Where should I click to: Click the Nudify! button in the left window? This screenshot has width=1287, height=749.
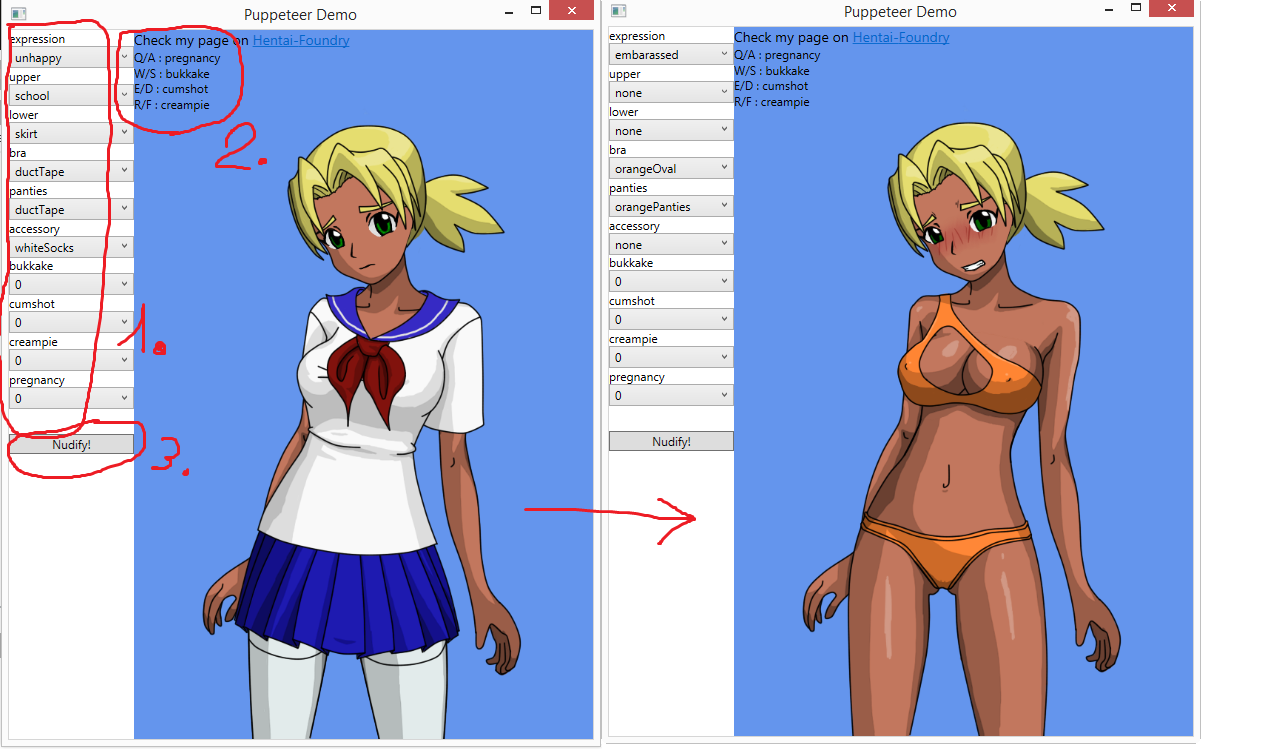71,444
